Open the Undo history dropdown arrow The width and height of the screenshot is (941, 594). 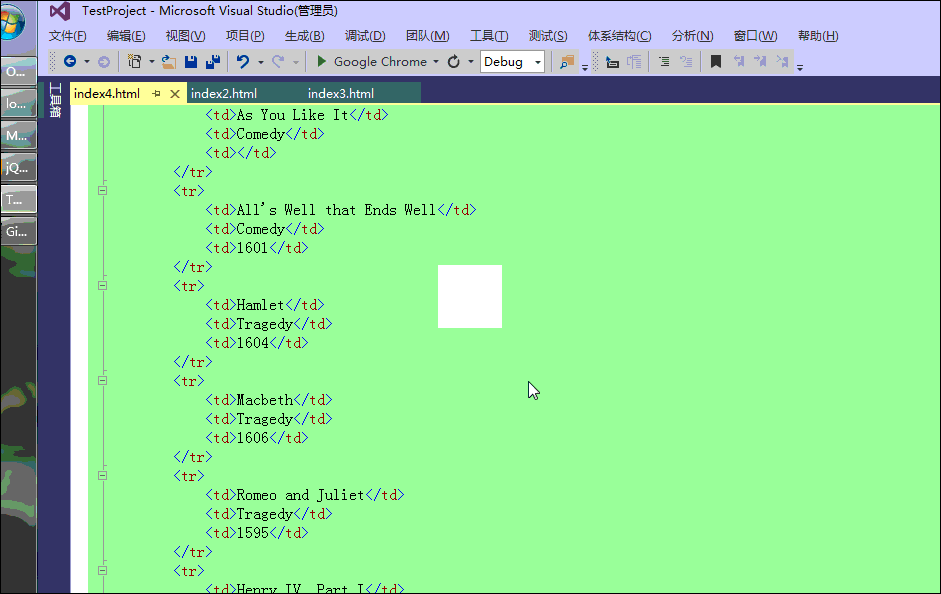[260, 62]
